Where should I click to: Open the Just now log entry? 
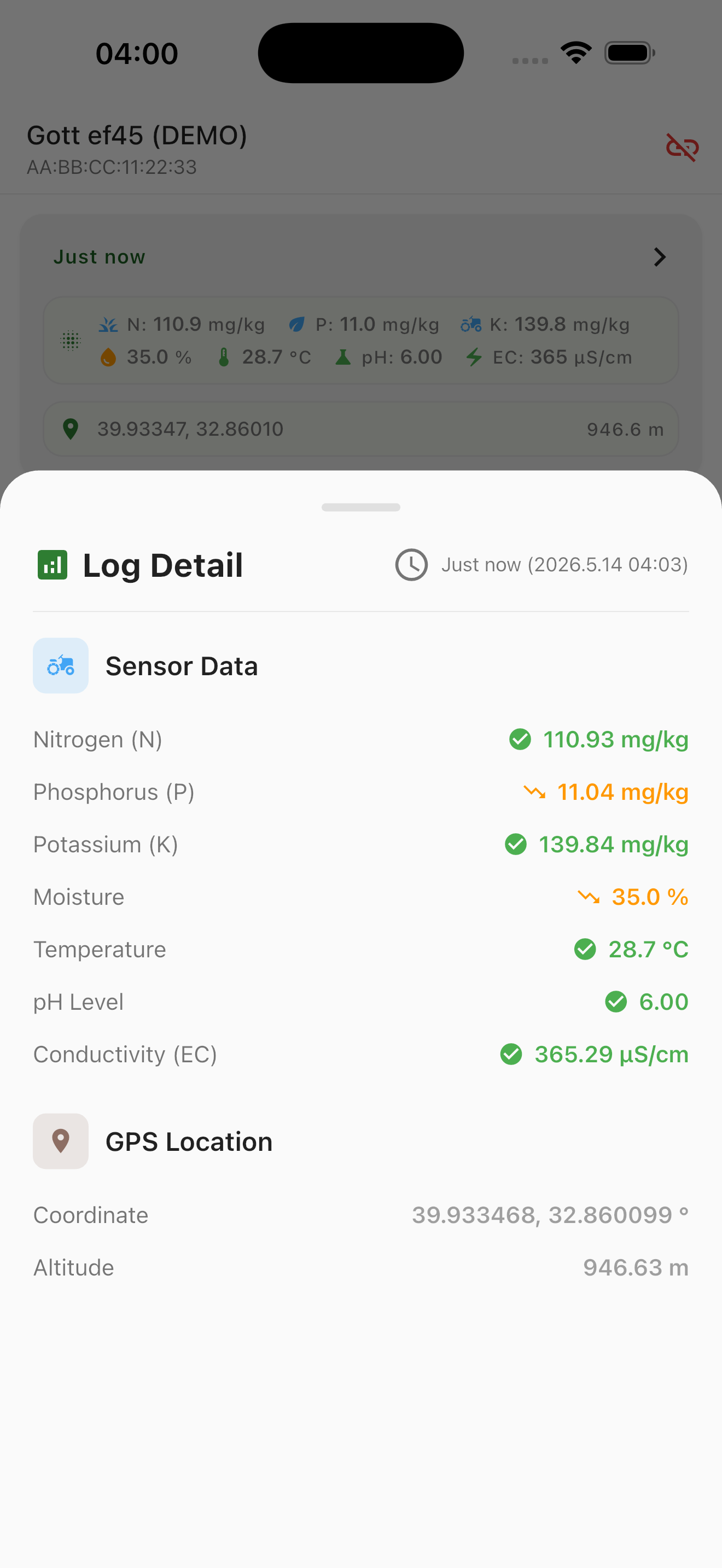(x=361, y=257)
